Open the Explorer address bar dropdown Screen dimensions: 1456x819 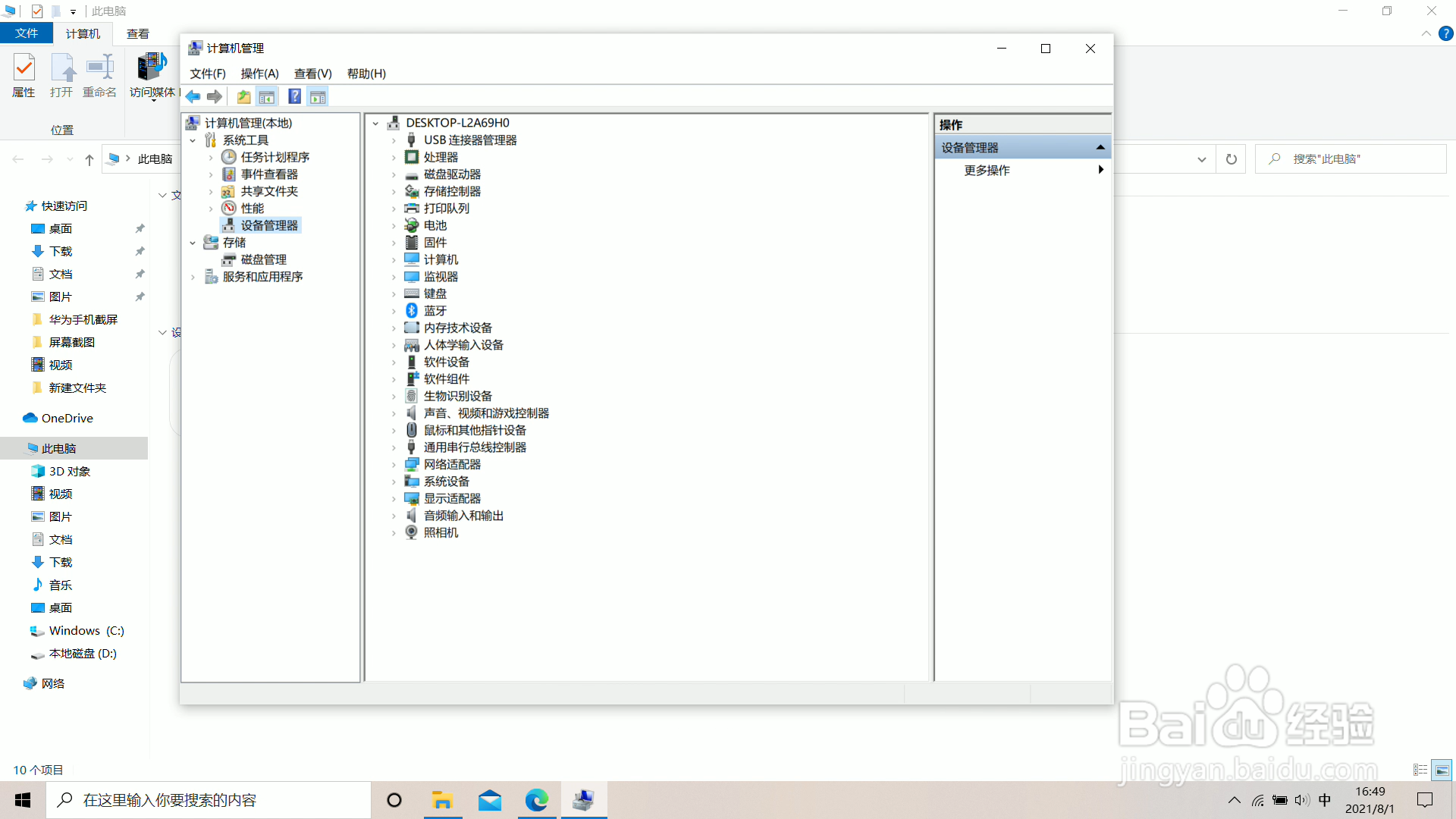[1202, 159]
